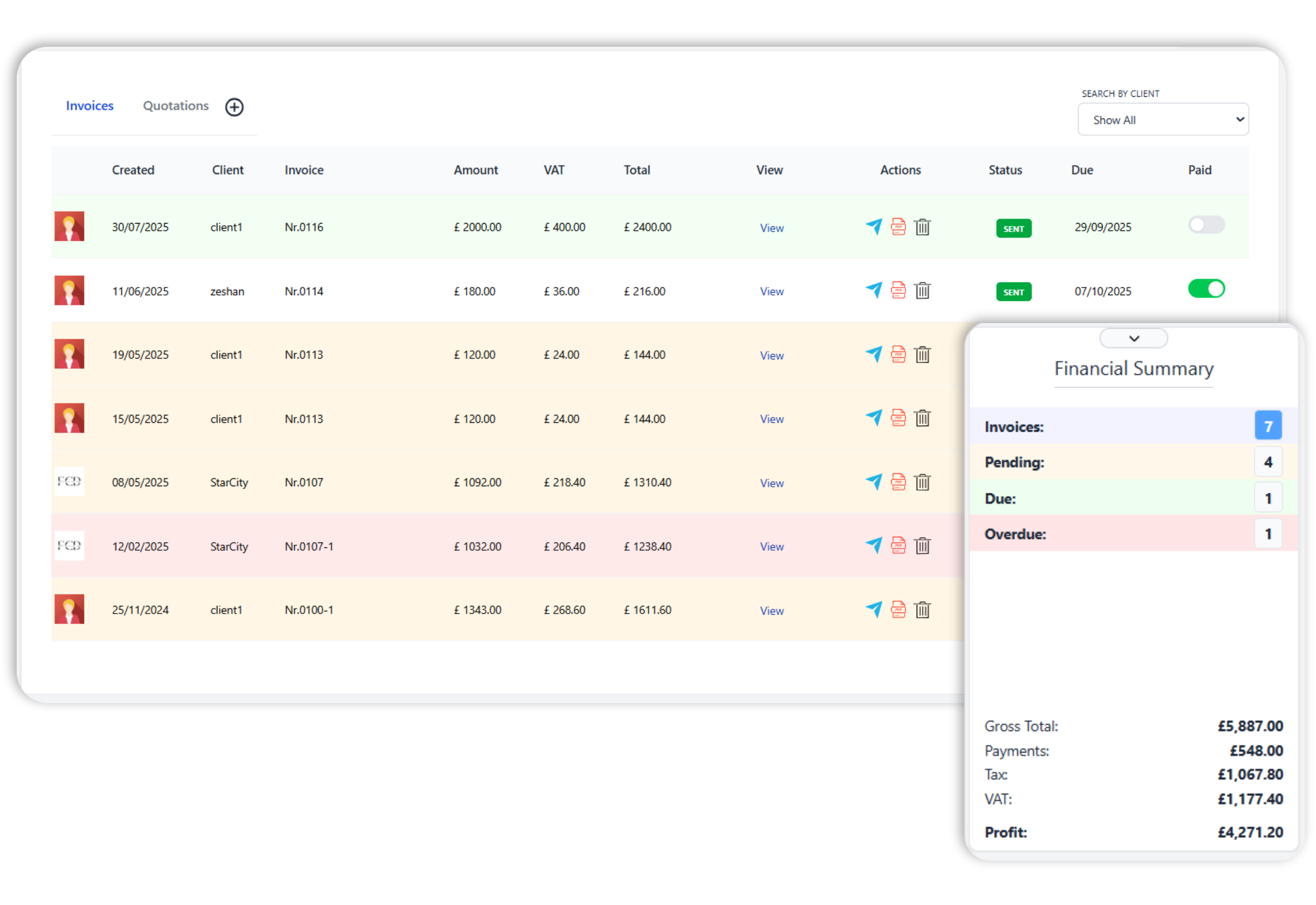Delete invoice Nr.0107 using trash icon
This screenshot has height=905, width=1316.
tap(923, 482)
